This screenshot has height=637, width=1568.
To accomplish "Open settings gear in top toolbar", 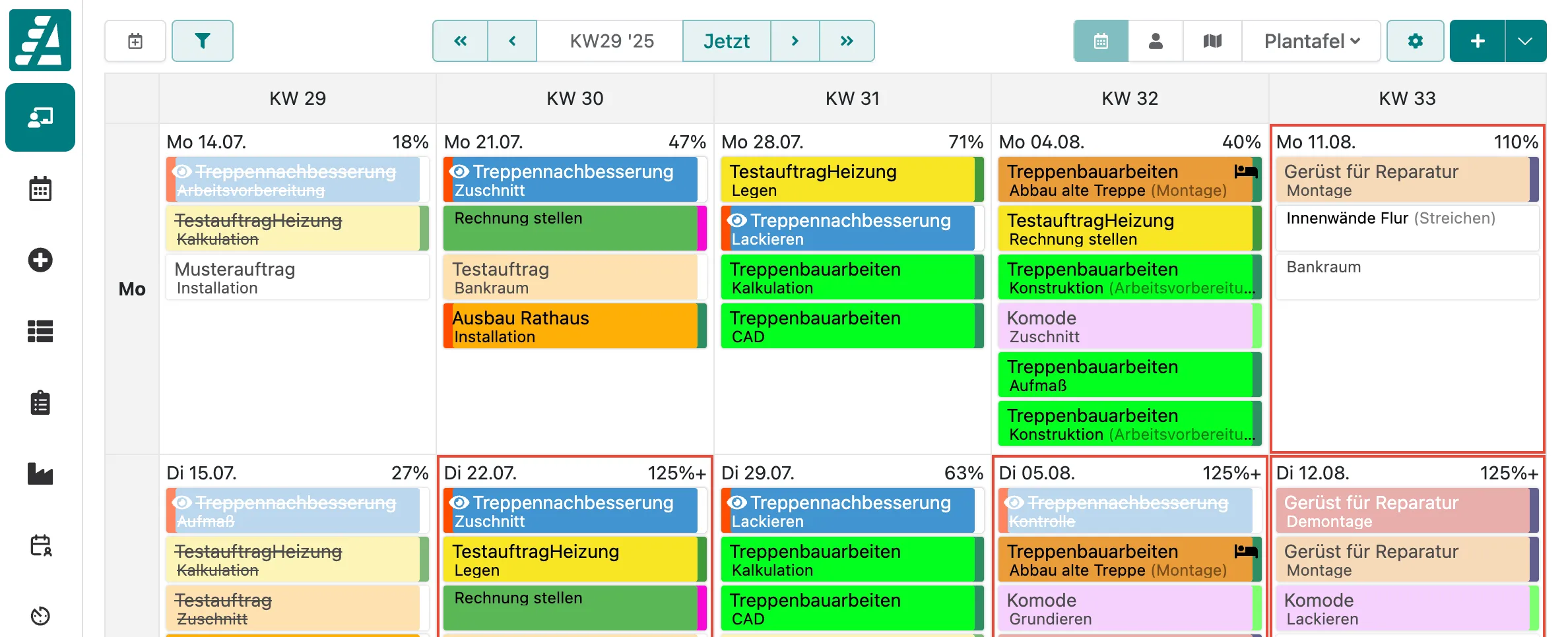I will point(1415,41).
